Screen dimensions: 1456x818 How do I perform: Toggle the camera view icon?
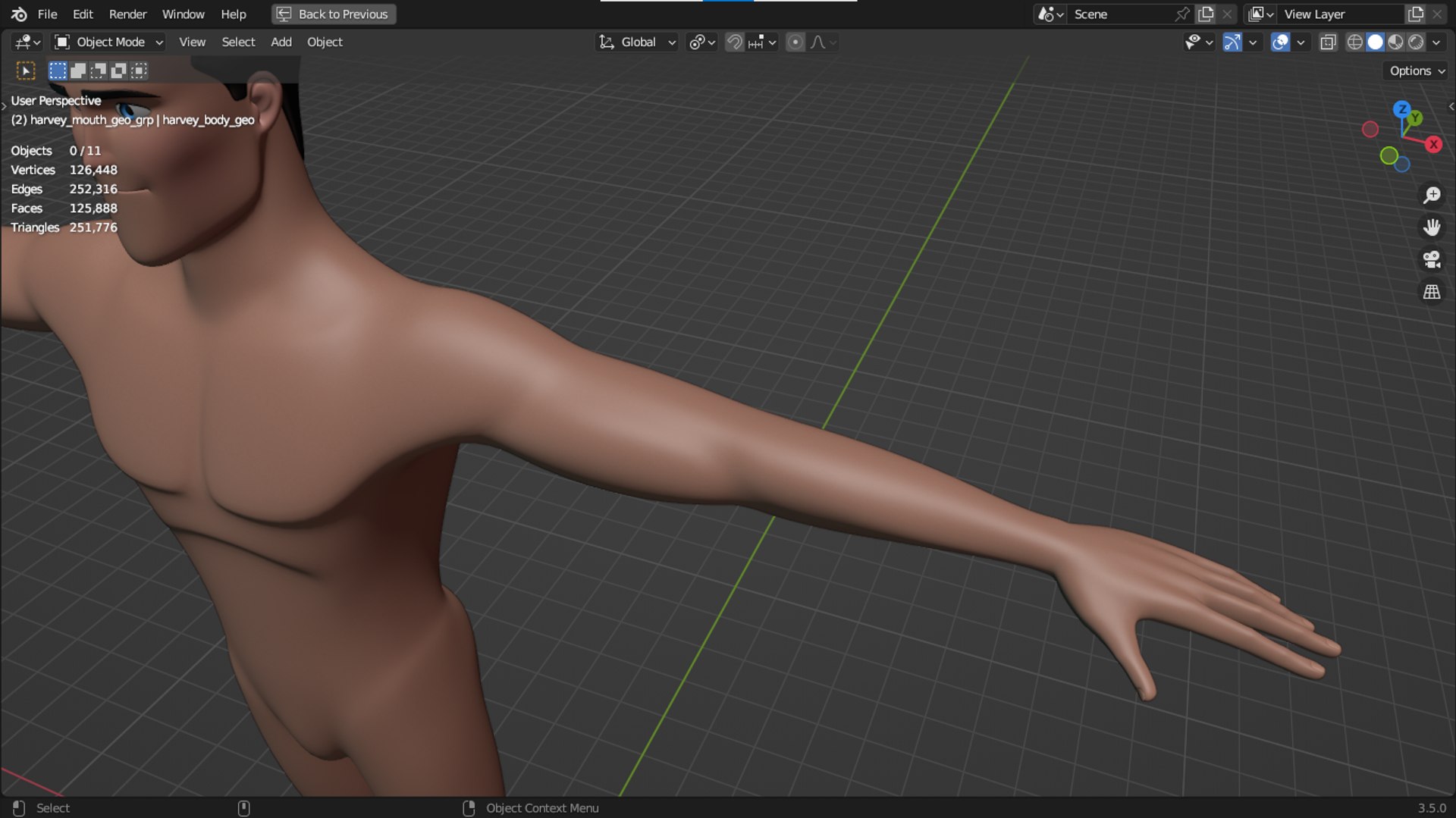1432,259
